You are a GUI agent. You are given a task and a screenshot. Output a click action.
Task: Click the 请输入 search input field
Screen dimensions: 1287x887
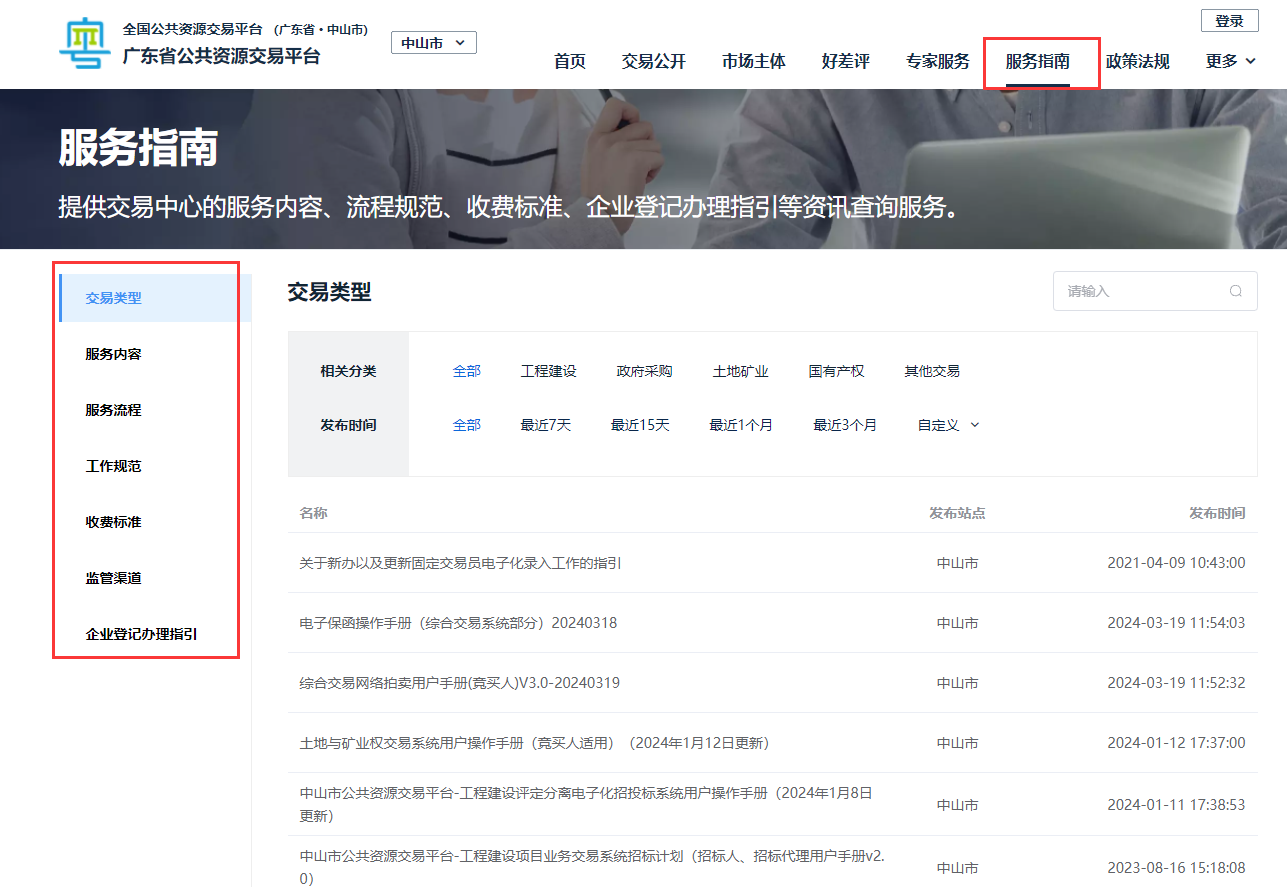point(1140,291)
